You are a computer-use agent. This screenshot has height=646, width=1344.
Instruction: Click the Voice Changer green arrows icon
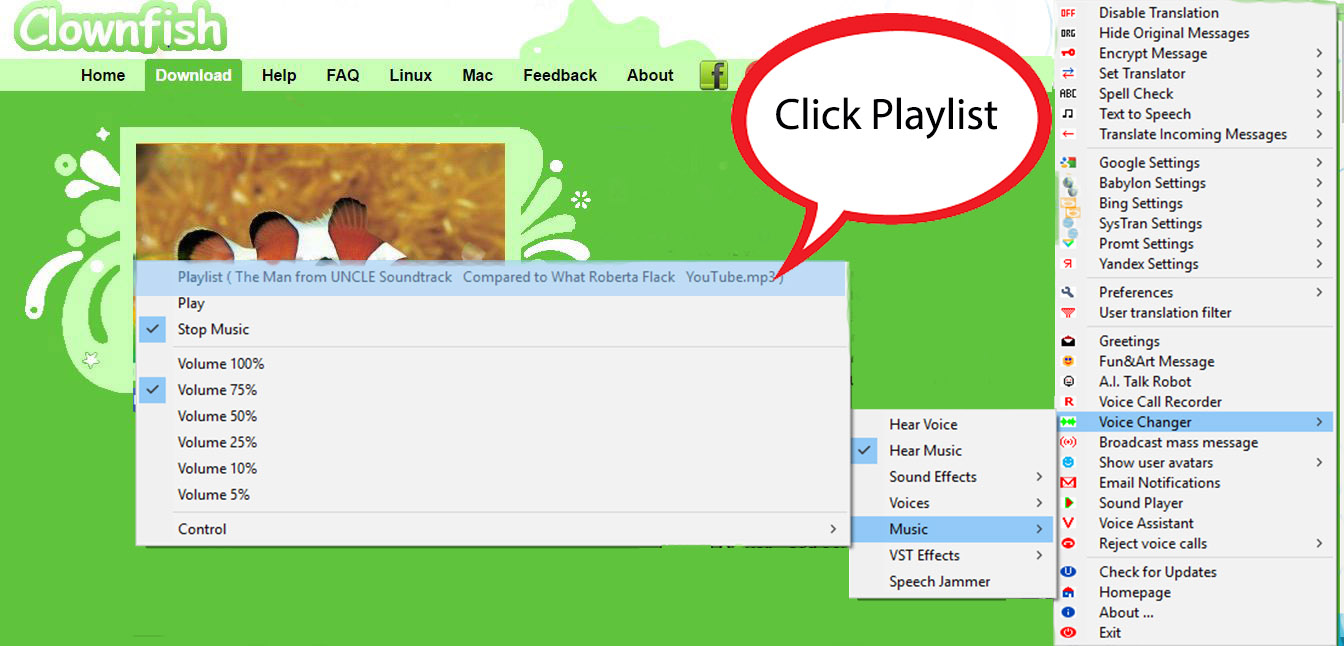click(1068, 422)
